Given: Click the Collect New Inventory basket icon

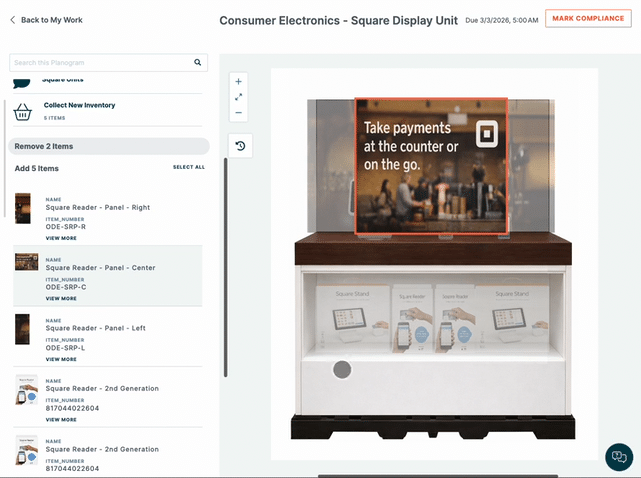Looking at the screenshot, I should click(23, 111).
